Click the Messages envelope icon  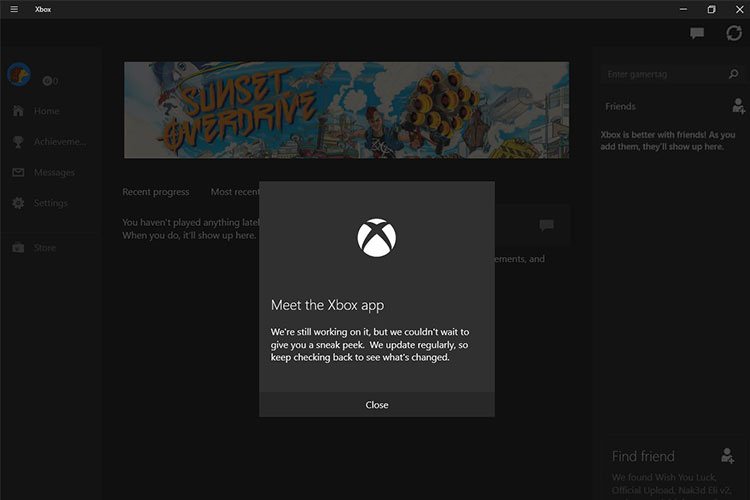[x=18, y=172]
